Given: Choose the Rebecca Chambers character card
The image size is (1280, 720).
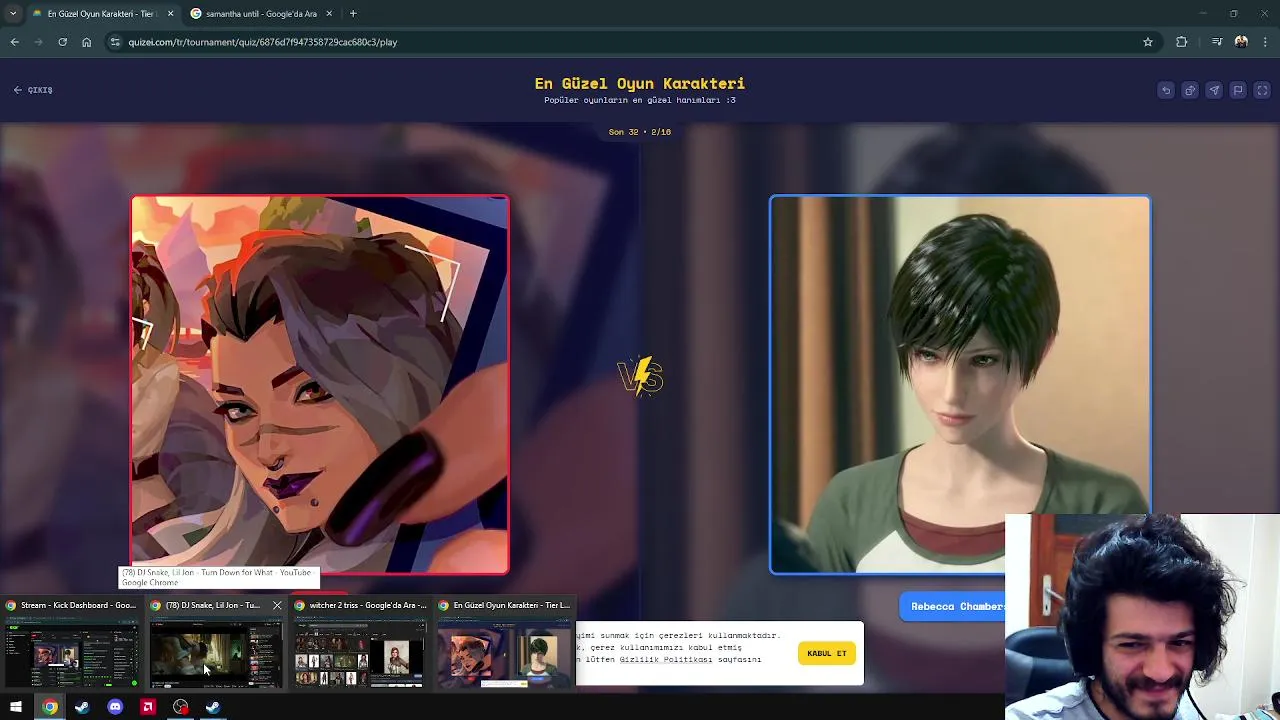Looking at the screenshot, I should tap(960, 385).
